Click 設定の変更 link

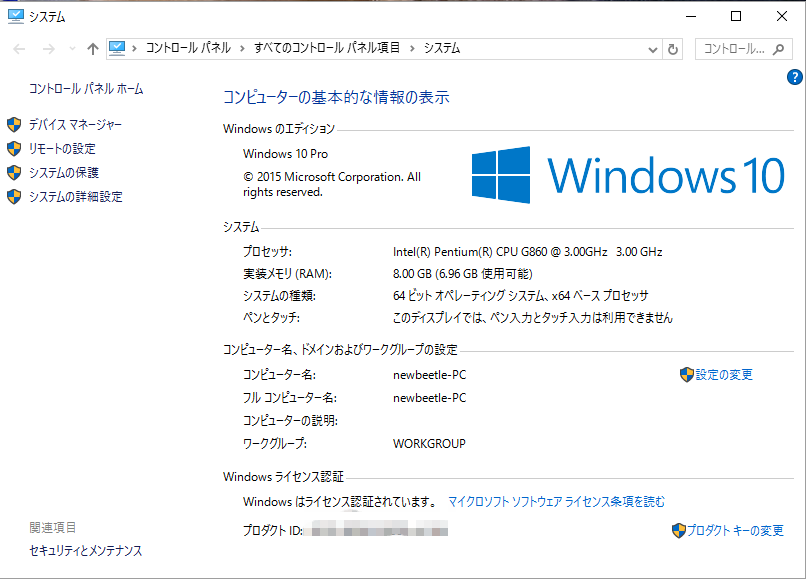(x=724, y=375)
